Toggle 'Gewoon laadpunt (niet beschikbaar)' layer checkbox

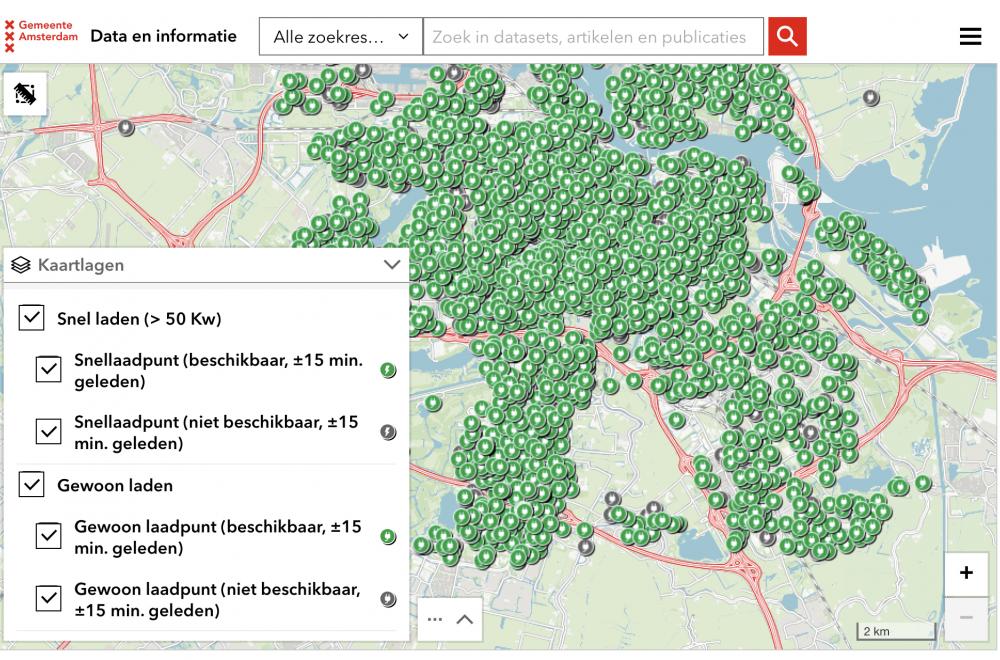(x=48, y=598)
